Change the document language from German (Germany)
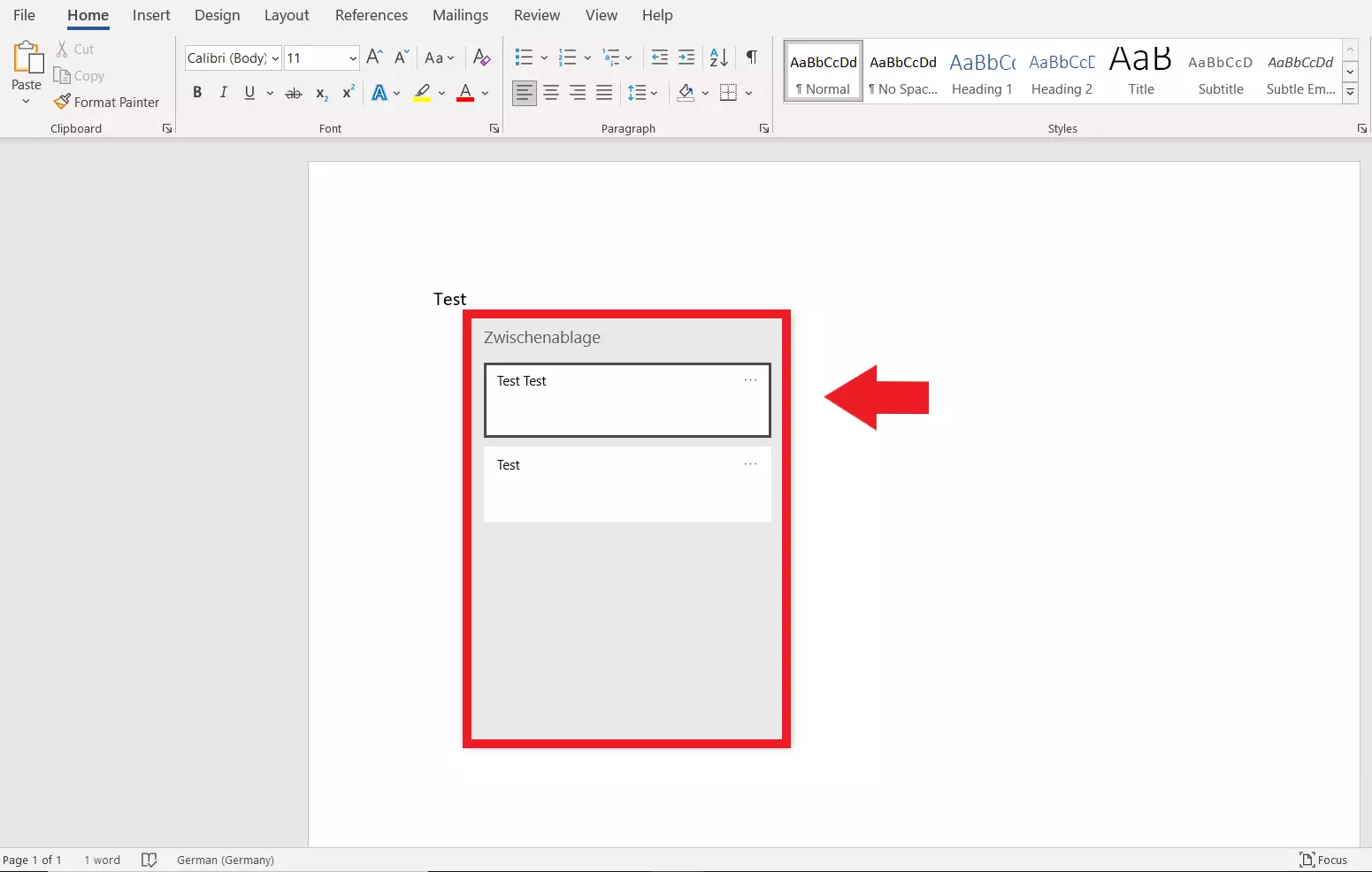This screenshot has width=1372, height=872. click(x=225, y=859)
